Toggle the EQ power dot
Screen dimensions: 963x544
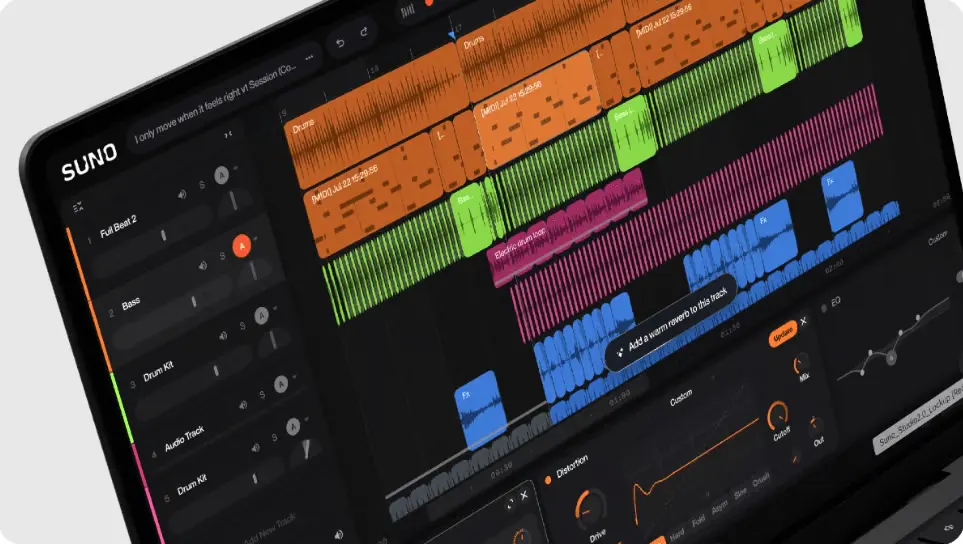[x=824, y=308]
